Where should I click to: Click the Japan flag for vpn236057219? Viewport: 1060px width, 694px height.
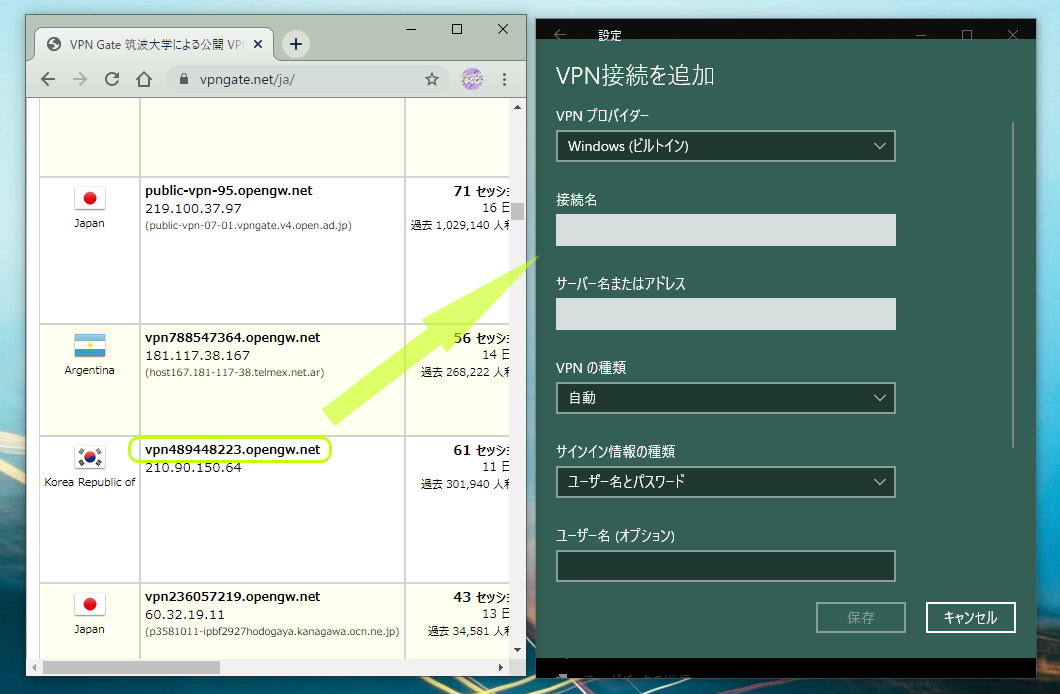click(89, 604)
